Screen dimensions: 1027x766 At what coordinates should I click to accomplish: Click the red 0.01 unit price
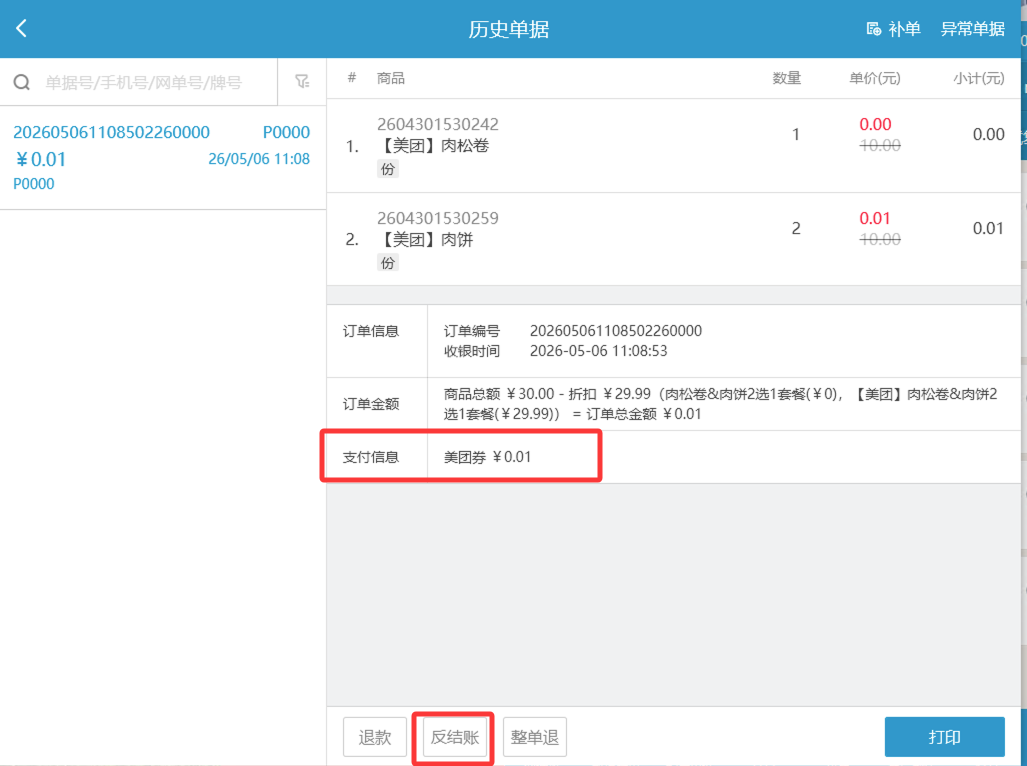pyautogui.click(x=875, y=218)
